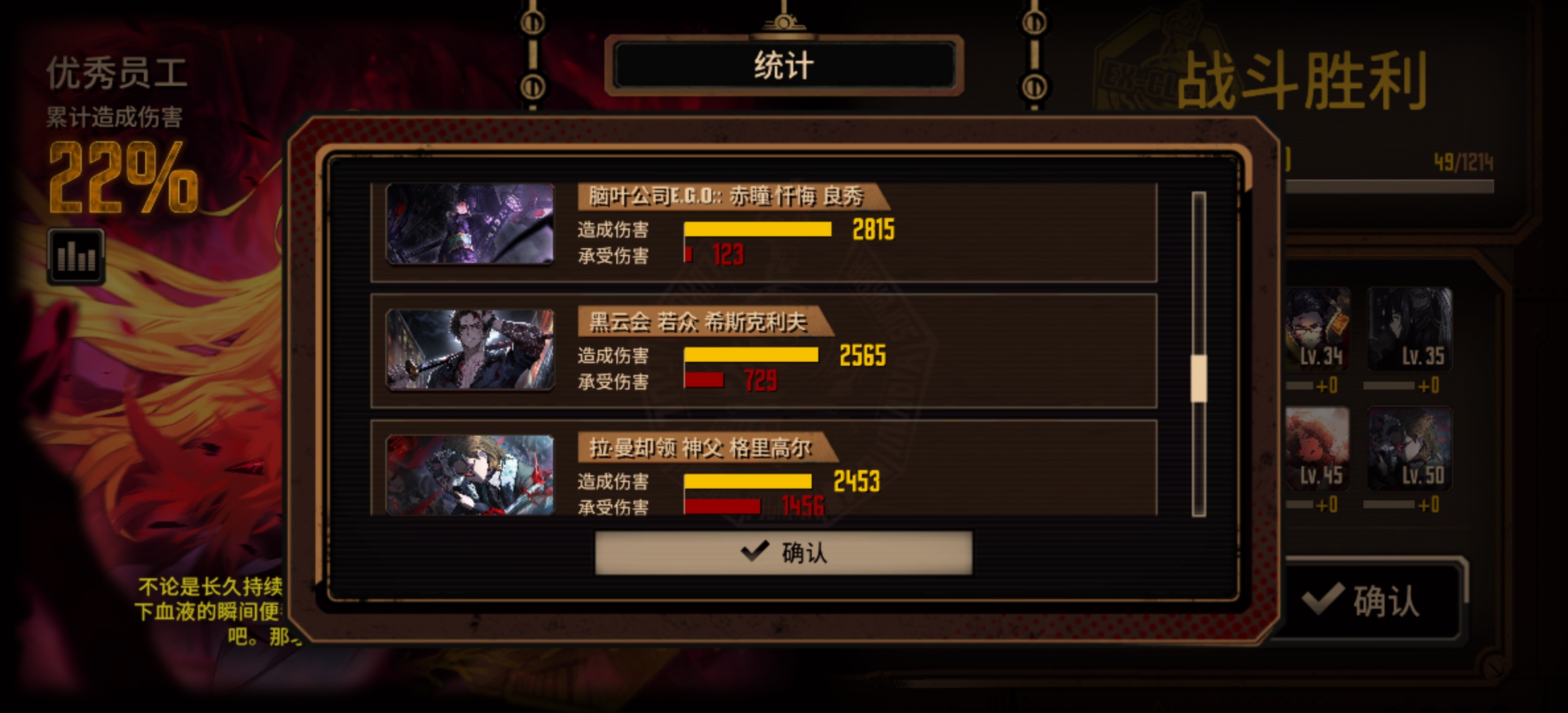Click the 统计 header tab
1568x713 pixels.
click(x=783, y=66)
